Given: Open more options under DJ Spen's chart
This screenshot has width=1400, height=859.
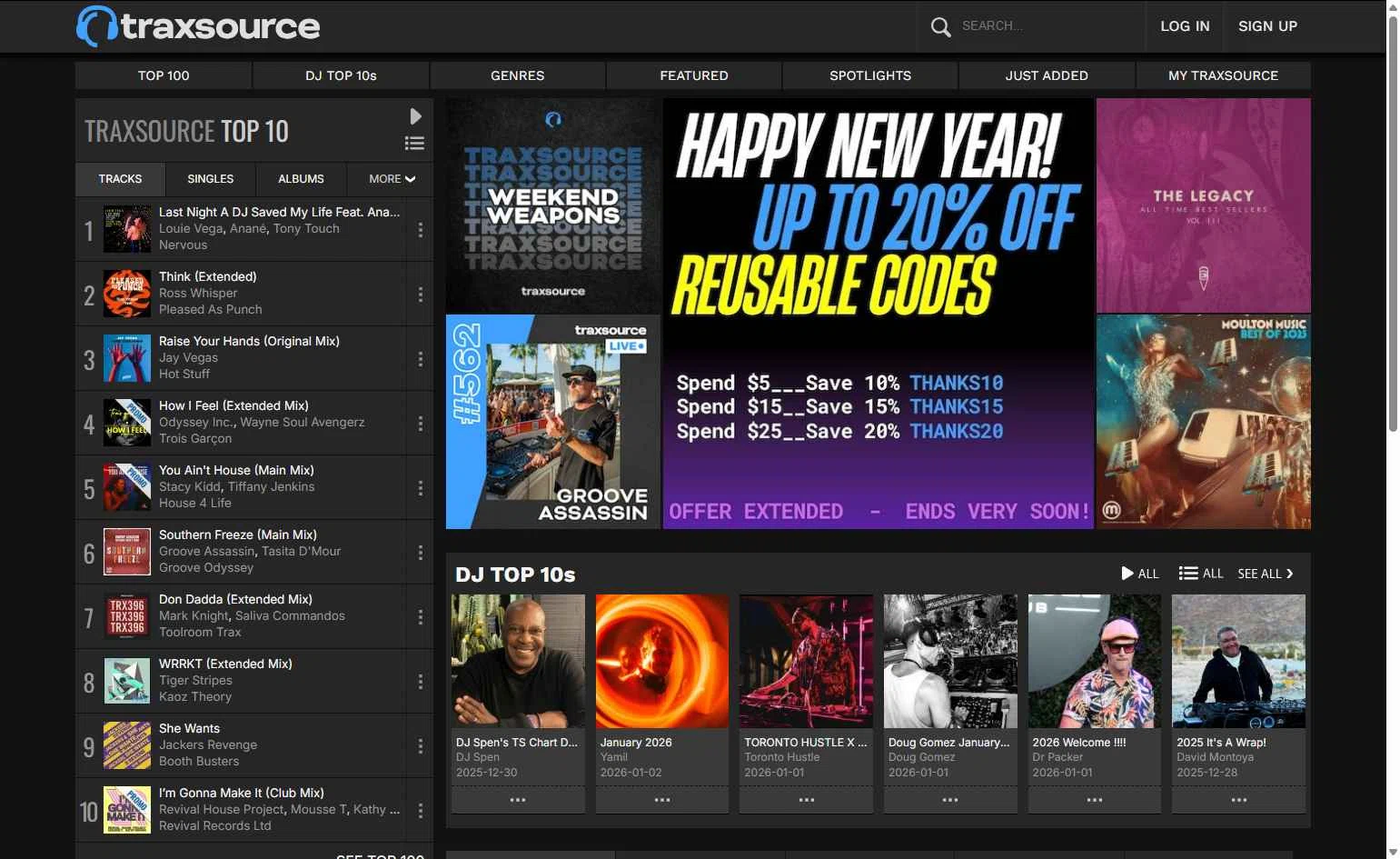Looking at the screenshot, I should 518,800.
